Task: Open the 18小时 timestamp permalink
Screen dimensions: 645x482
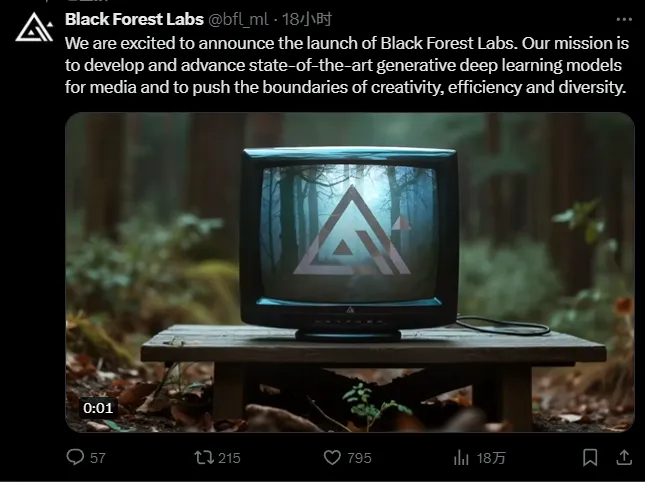Action: pyautogui.click(x=306, y=19)
